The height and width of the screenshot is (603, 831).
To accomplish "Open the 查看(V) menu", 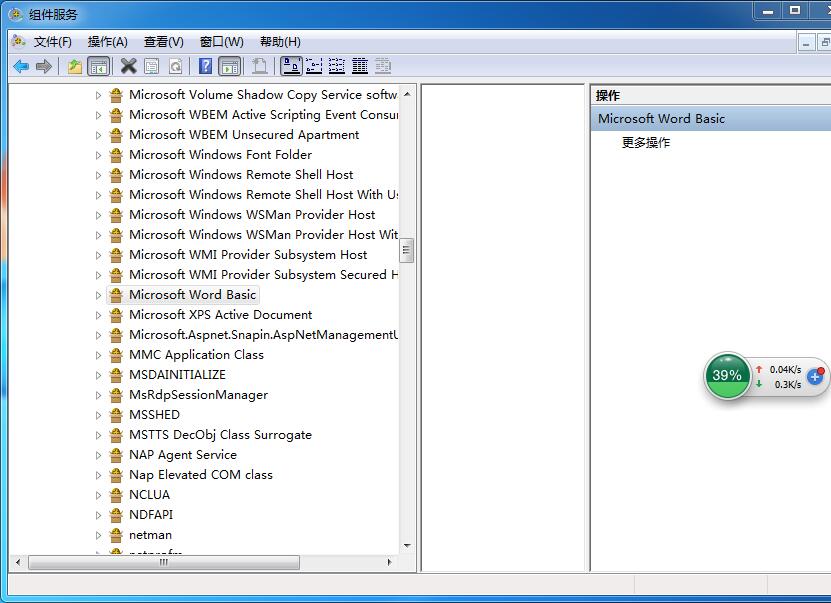I will [164, 42].
